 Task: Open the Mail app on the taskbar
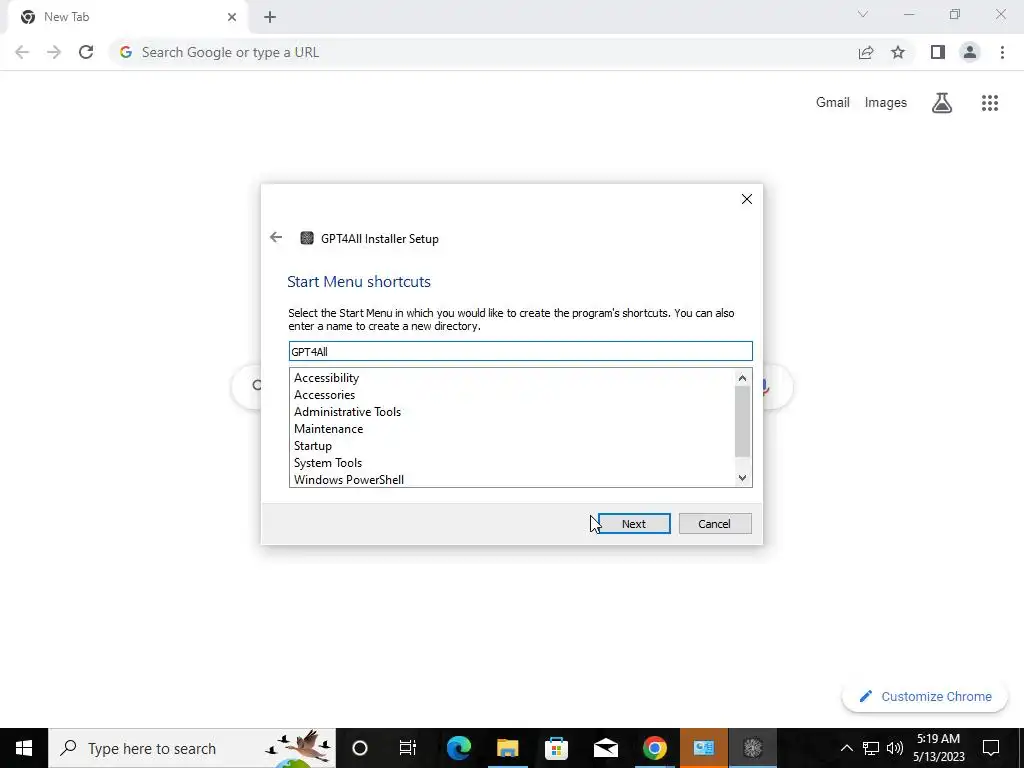[606, 748]
